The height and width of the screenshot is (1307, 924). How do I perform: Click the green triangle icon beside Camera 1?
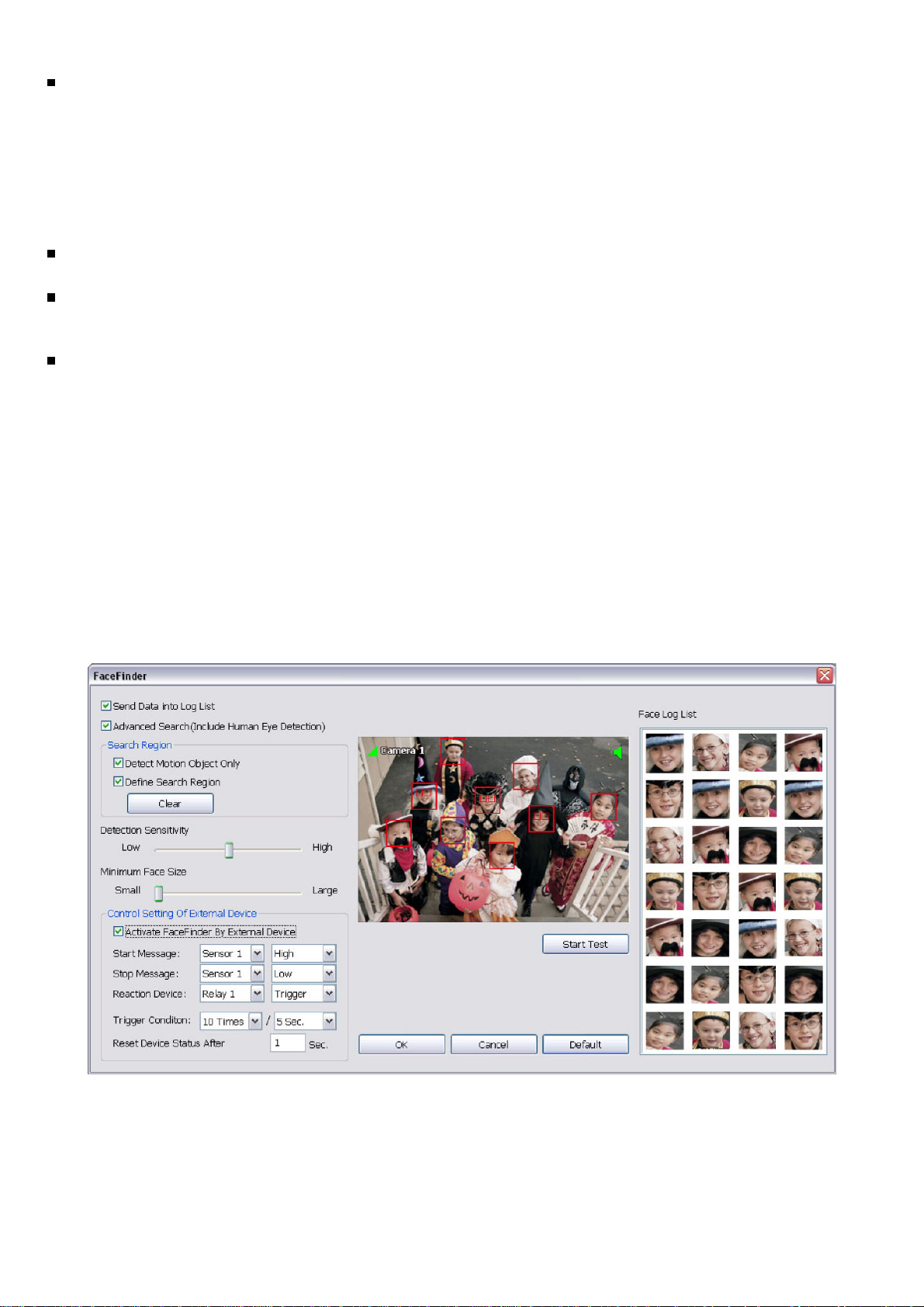[x=372, y=751]
